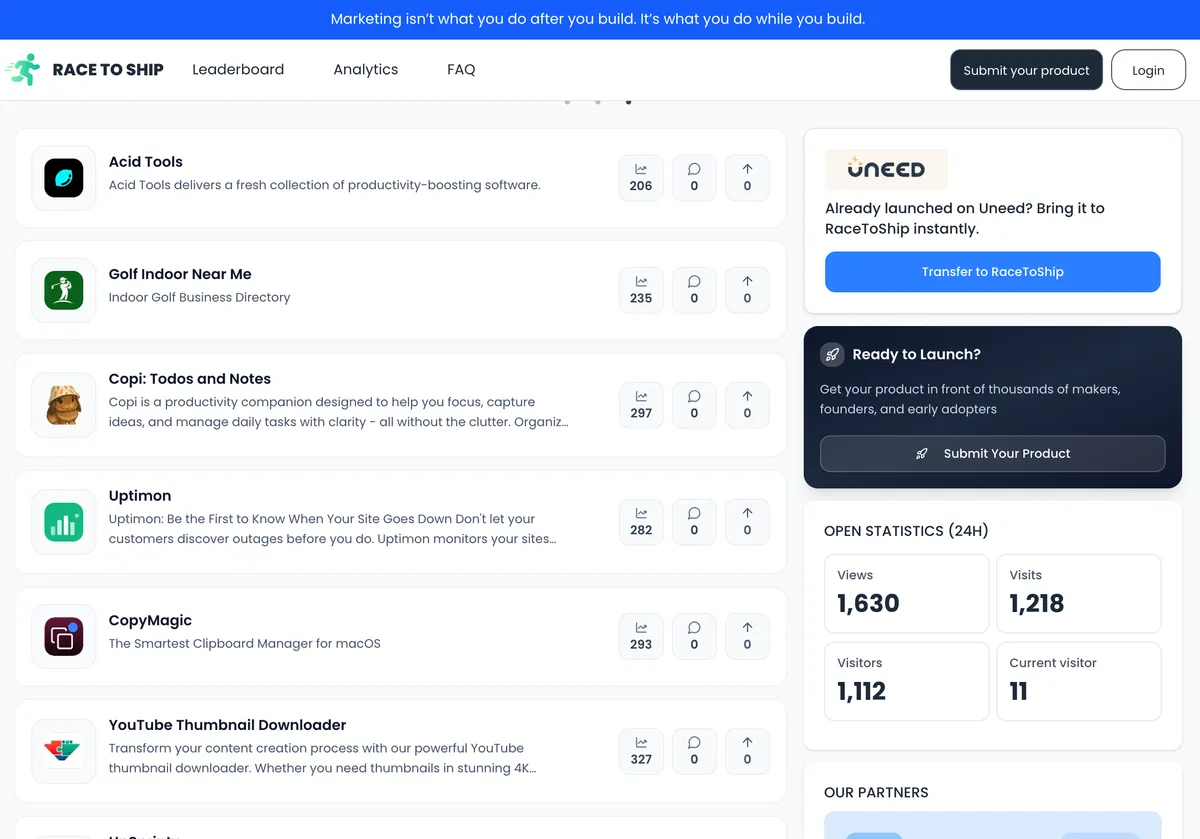Open the Golf Indoor Near Me title link
Screen dimensions: 1200x839
coord(180,274)
